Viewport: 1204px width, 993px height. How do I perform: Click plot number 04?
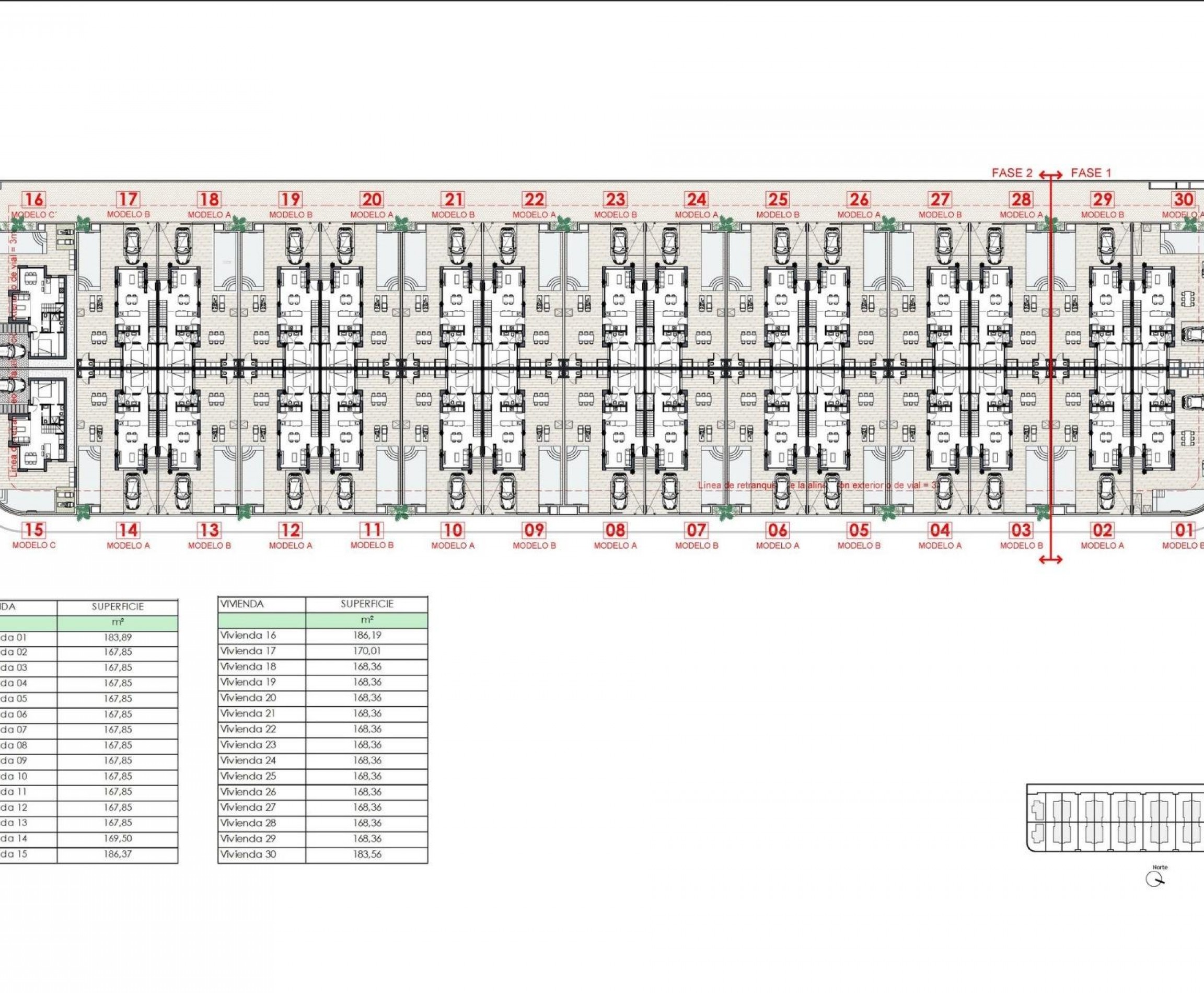pos(940,529)
